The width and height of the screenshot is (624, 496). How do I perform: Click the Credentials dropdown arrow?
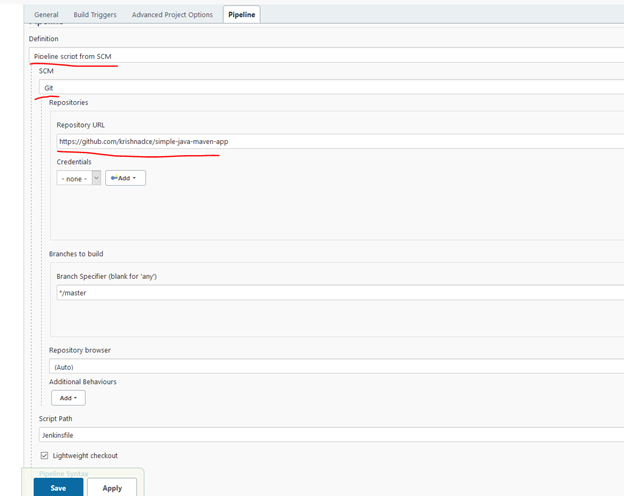click(96, 178)
